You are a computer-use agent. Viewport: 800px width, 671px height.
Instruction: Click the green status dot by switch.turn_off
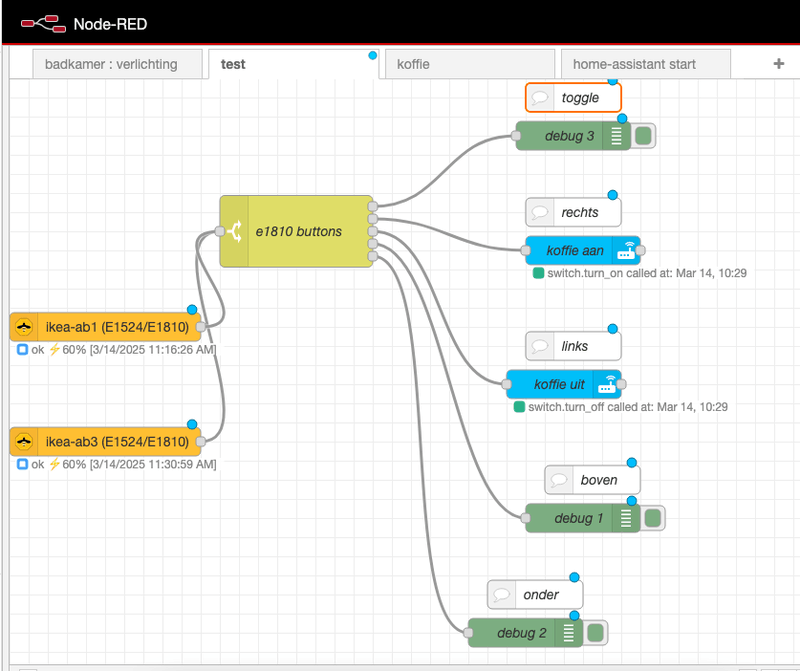[519, 407]
